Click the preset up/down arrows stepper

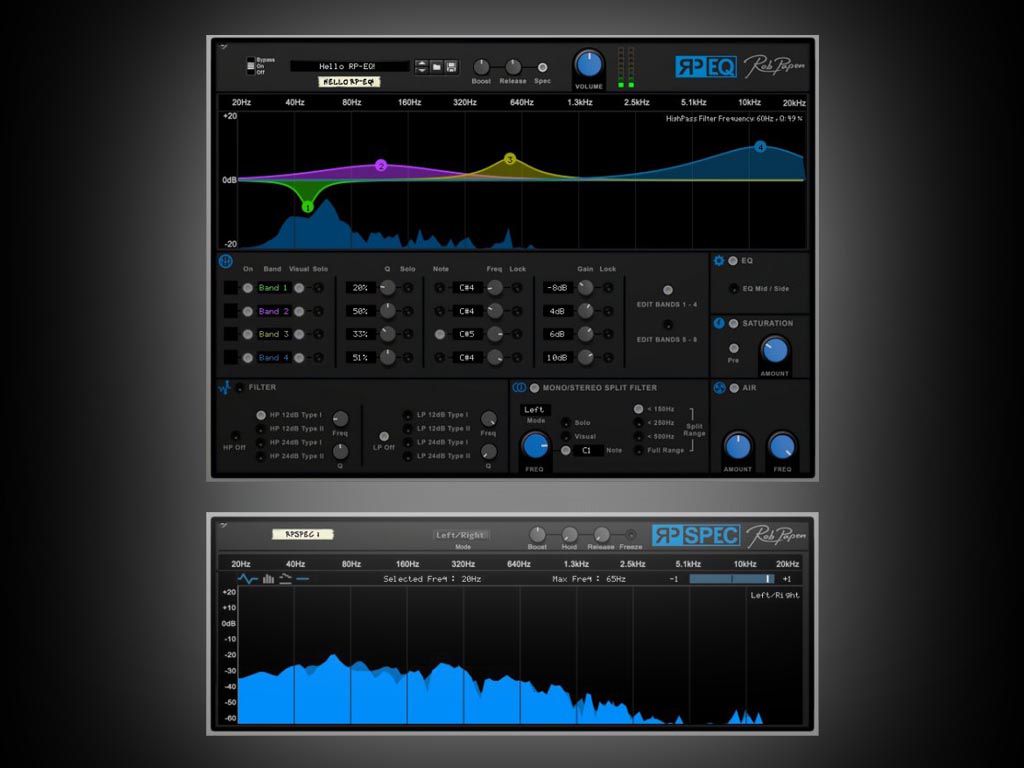[x=422, y=67]
